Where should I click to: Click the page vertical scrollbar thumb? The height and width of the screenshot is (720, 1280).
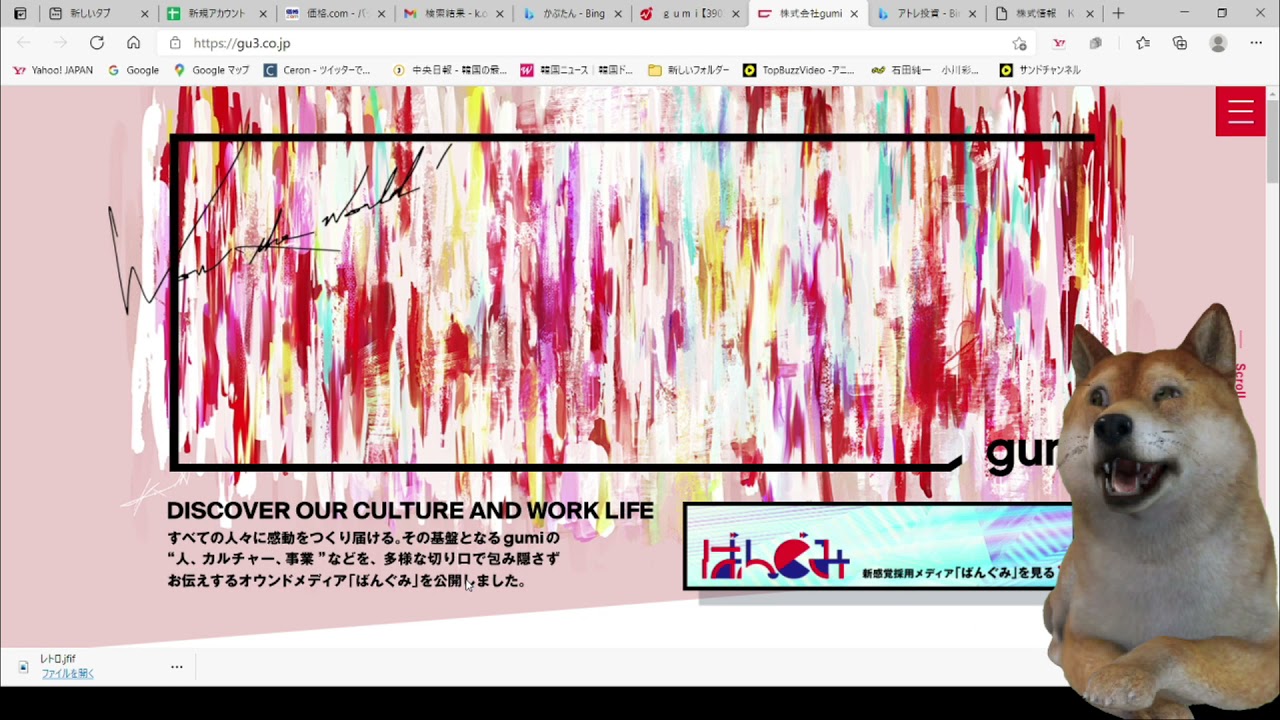(x=1273, y=140)
